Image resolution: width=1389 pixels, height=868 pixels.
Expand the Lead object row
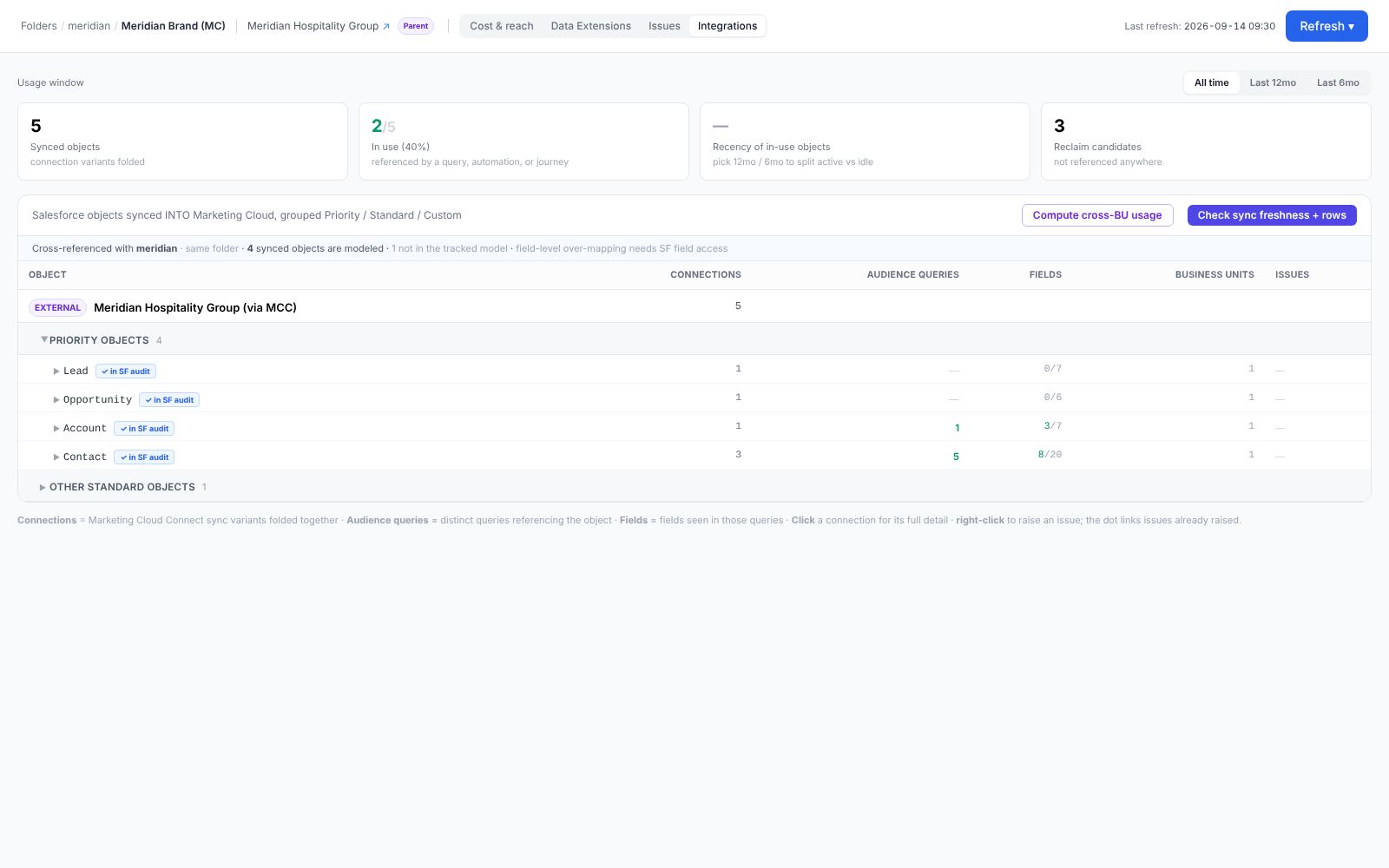56,372
